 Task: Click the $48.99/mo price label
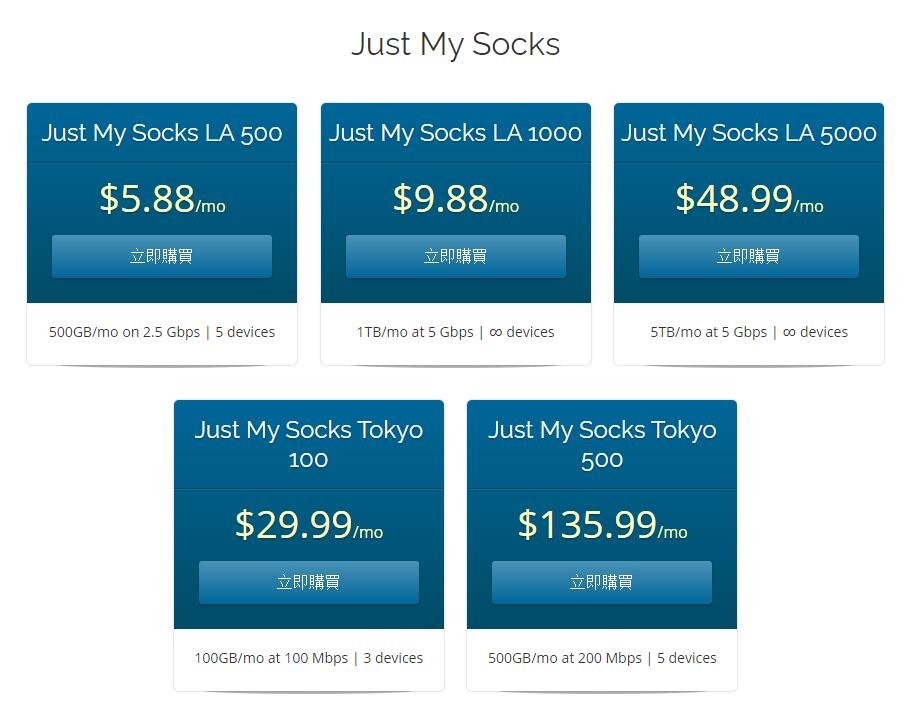748,199
